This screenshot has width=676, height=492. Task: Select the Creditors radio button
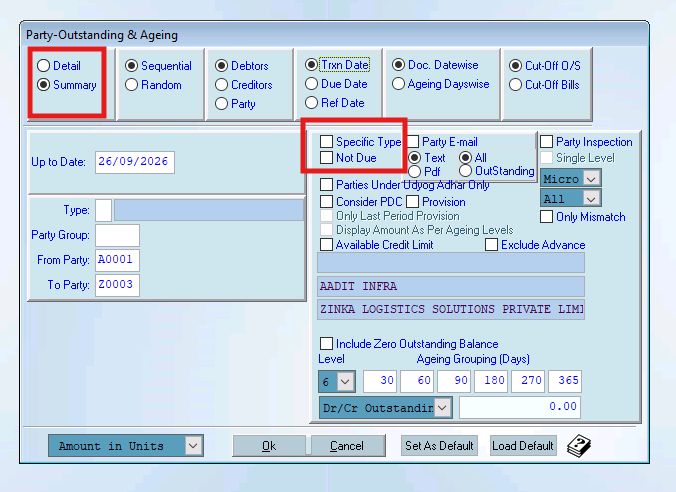221,85
